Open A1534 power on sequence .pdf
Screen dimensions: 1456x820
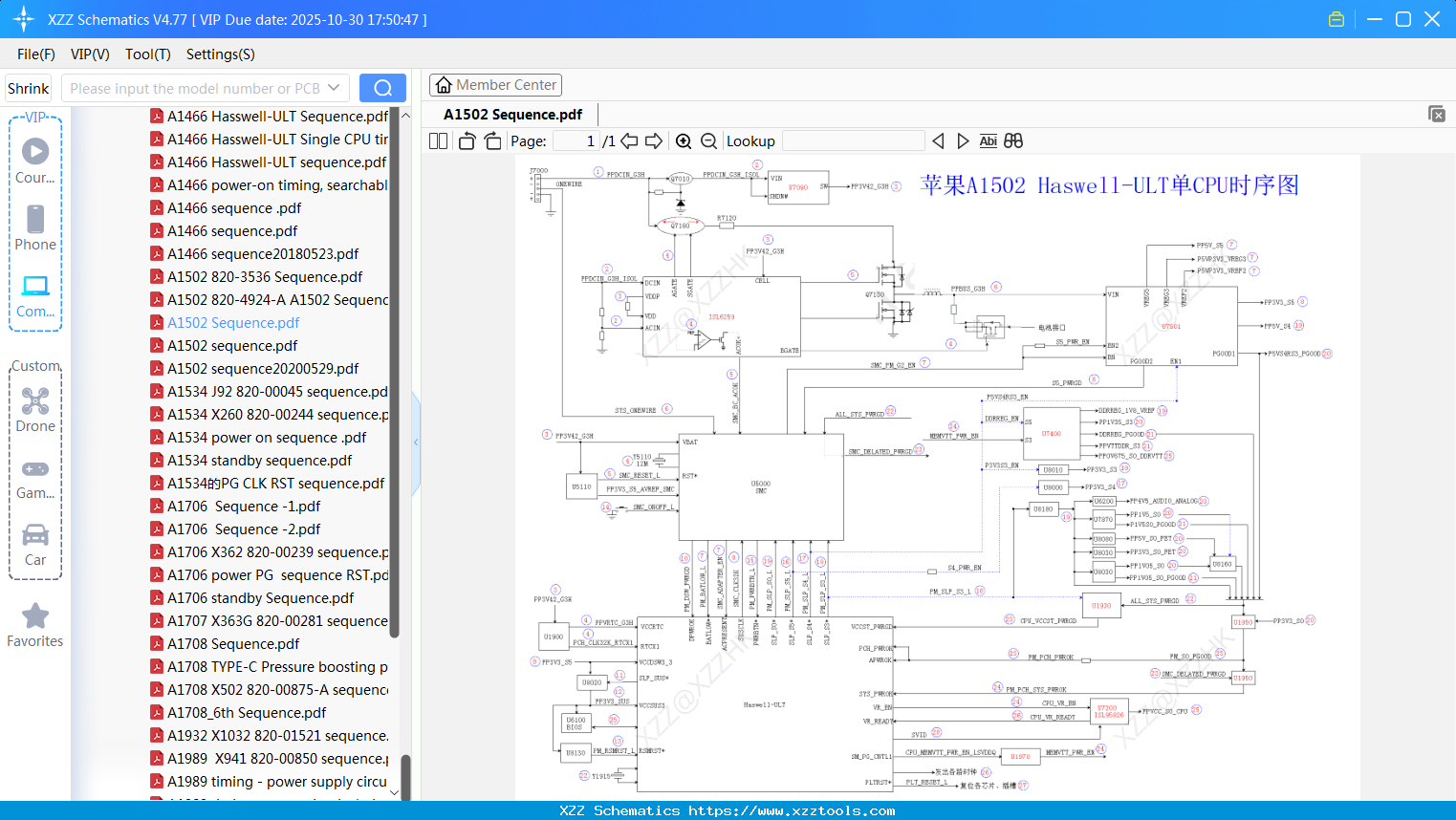click(267, 438)
